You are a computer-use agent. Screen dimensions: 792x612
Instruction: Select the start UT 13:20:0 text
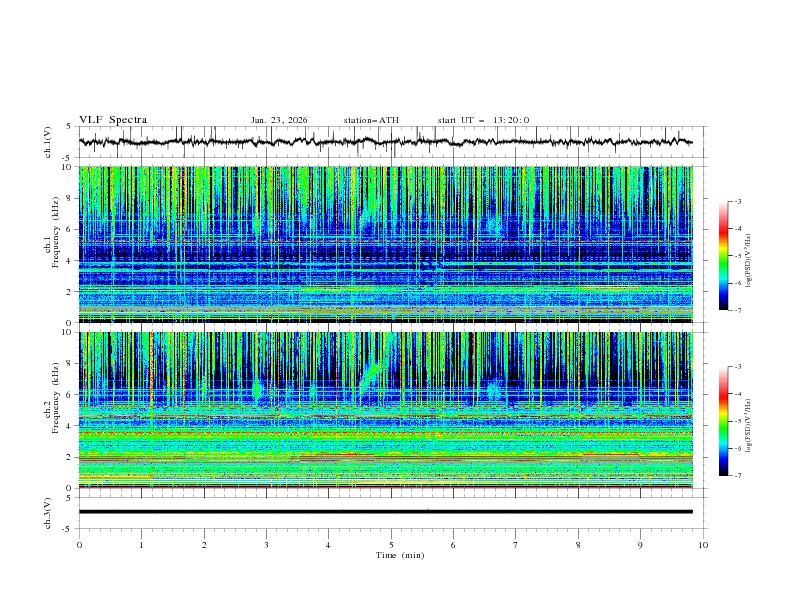[x=483, y=120]
